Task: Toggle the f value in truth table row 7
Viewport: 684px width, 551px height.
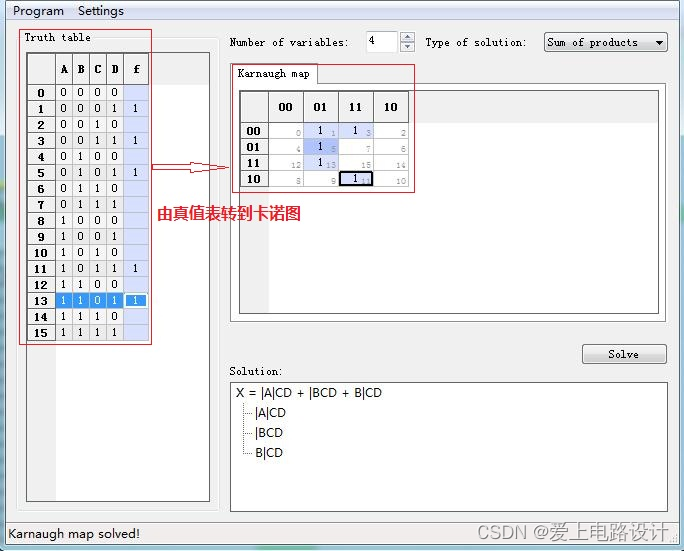Action: pos(135,205)
